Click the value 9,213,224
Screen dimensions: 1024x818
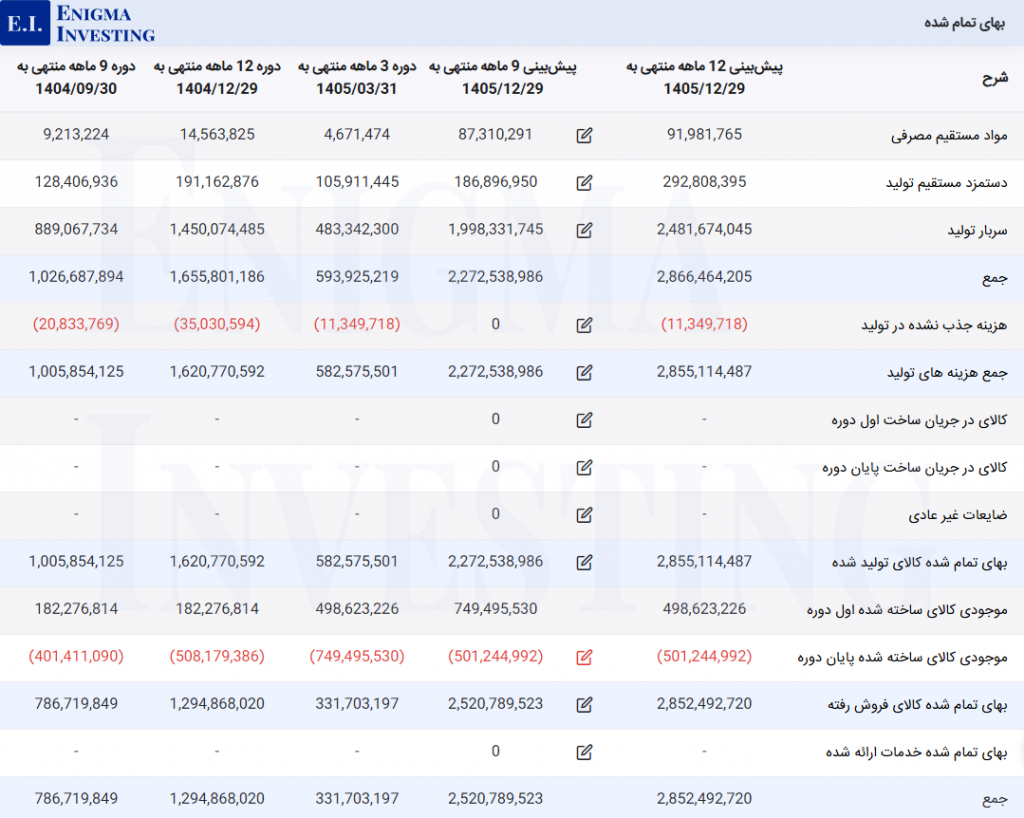(x=76, y=134)
